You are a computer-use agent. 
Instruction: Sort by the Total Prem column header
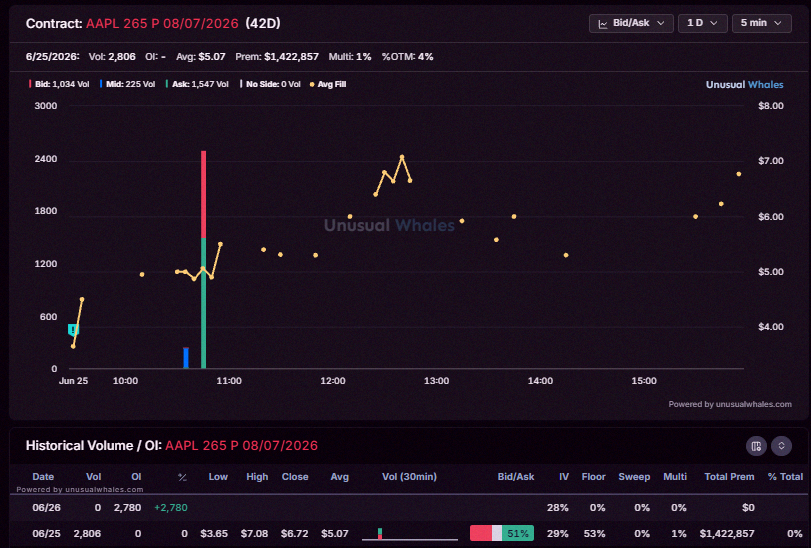point(729,477)
